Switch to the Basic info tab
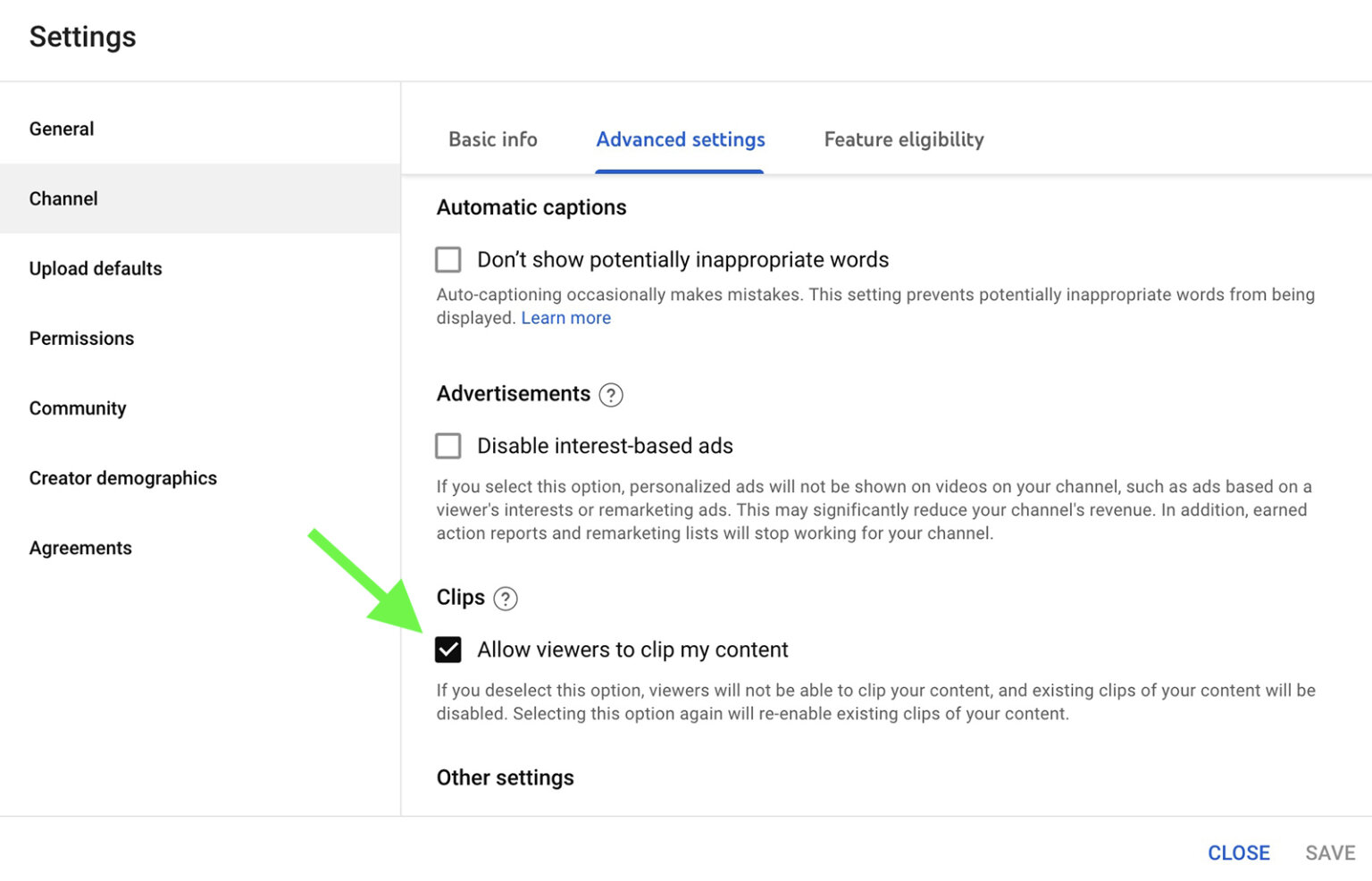The height and width of the screenshot is (881, 1372). (492, 139)
